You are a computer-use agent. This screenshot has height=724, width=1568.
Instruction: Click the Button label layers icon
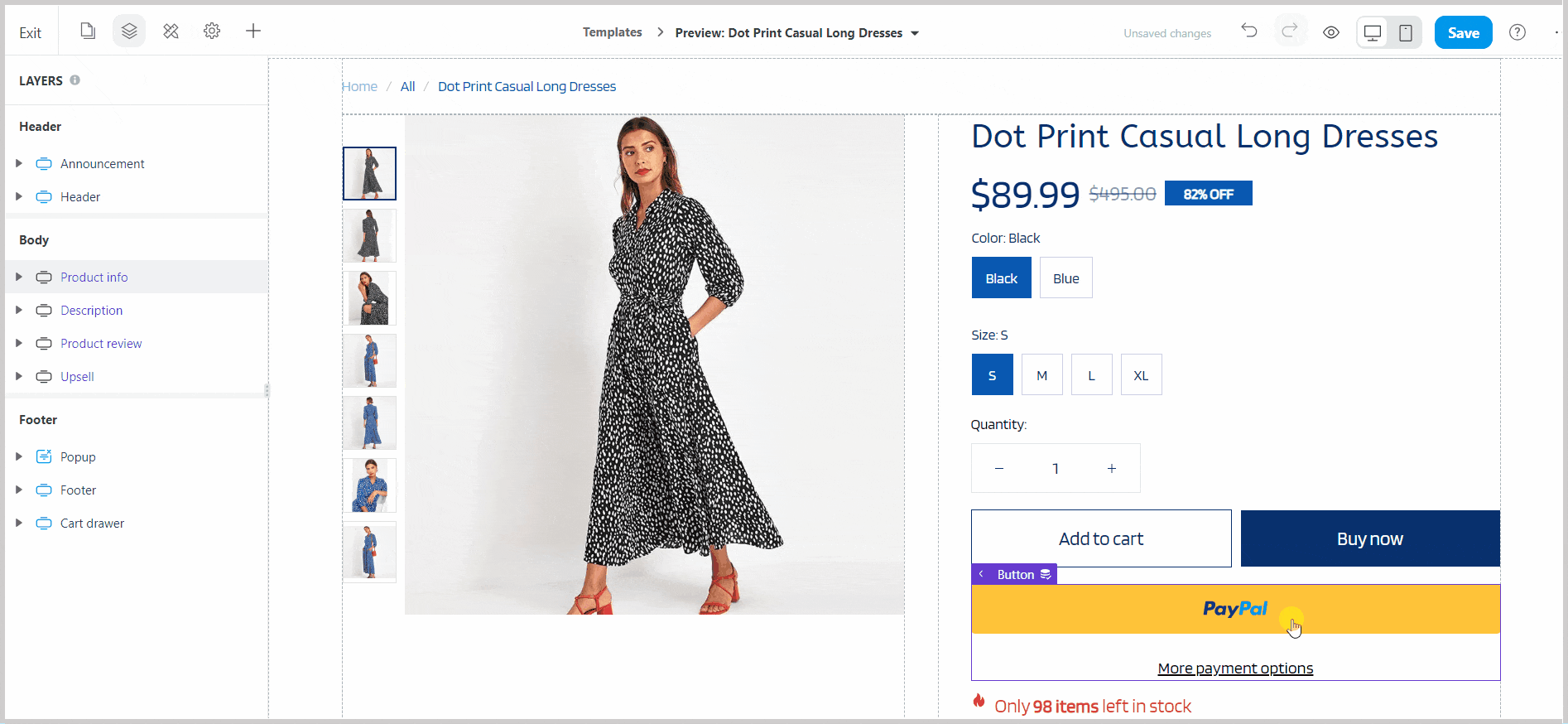(1046, 574)
